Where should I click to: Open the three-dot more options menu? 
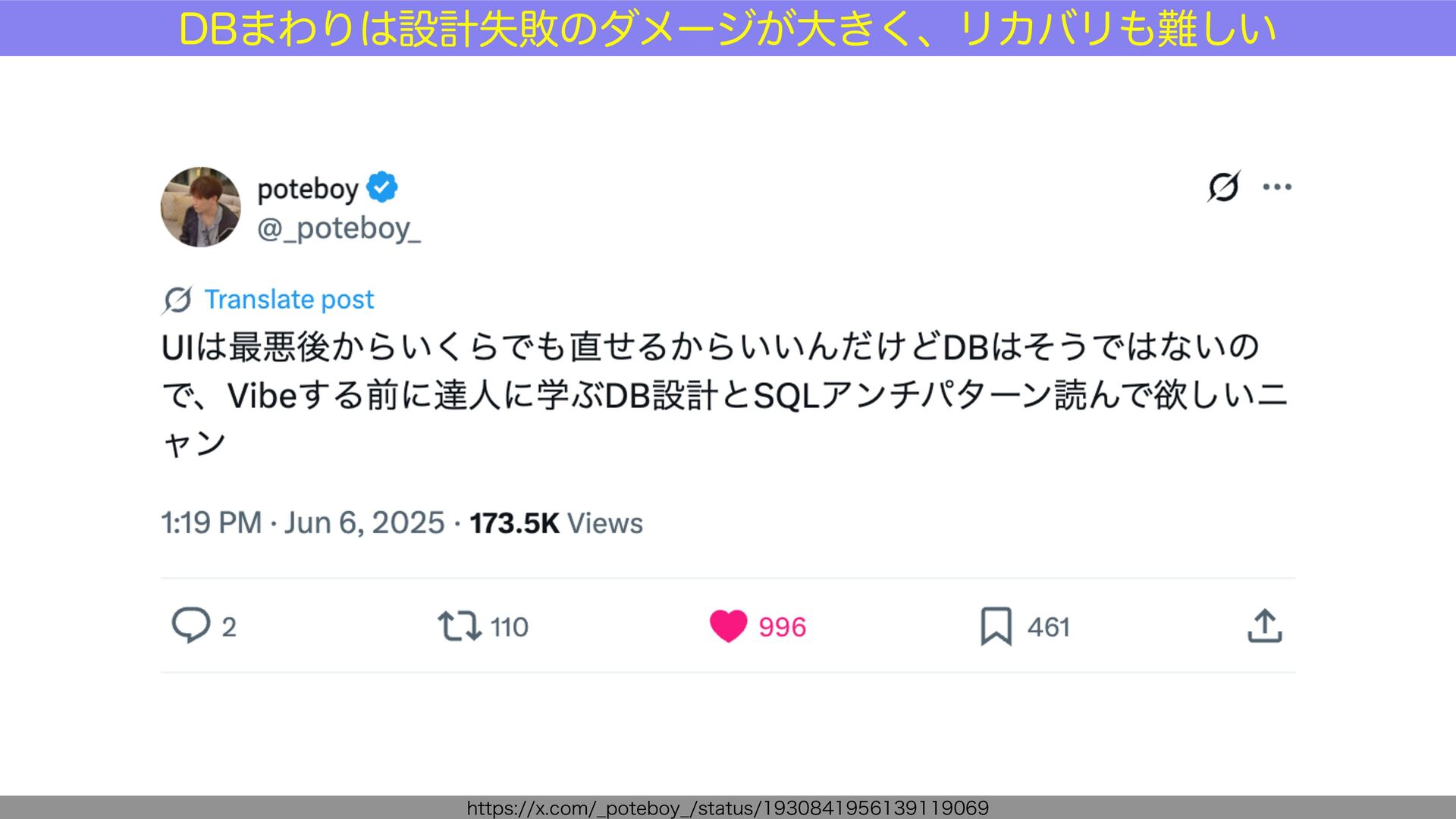click(1277, 187)
